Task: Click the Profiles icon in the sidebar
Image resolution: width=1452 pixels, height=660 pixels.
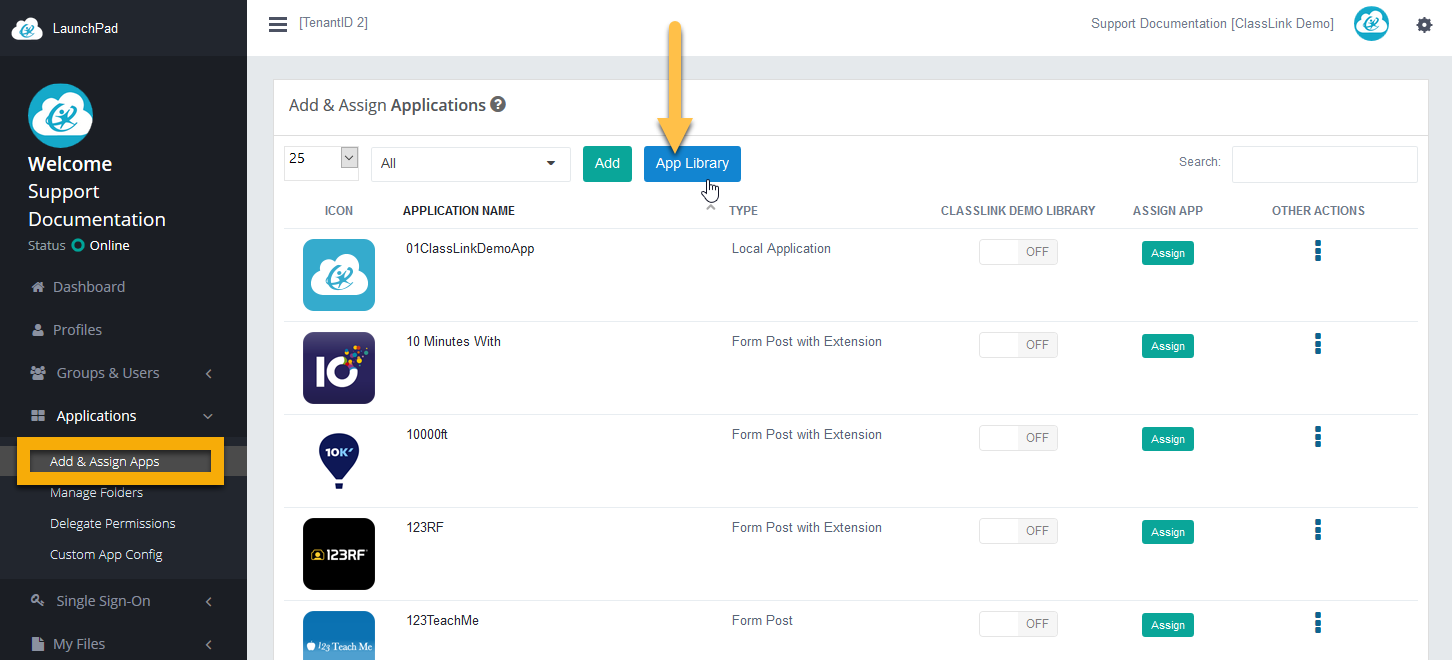Action: (36, 329)
